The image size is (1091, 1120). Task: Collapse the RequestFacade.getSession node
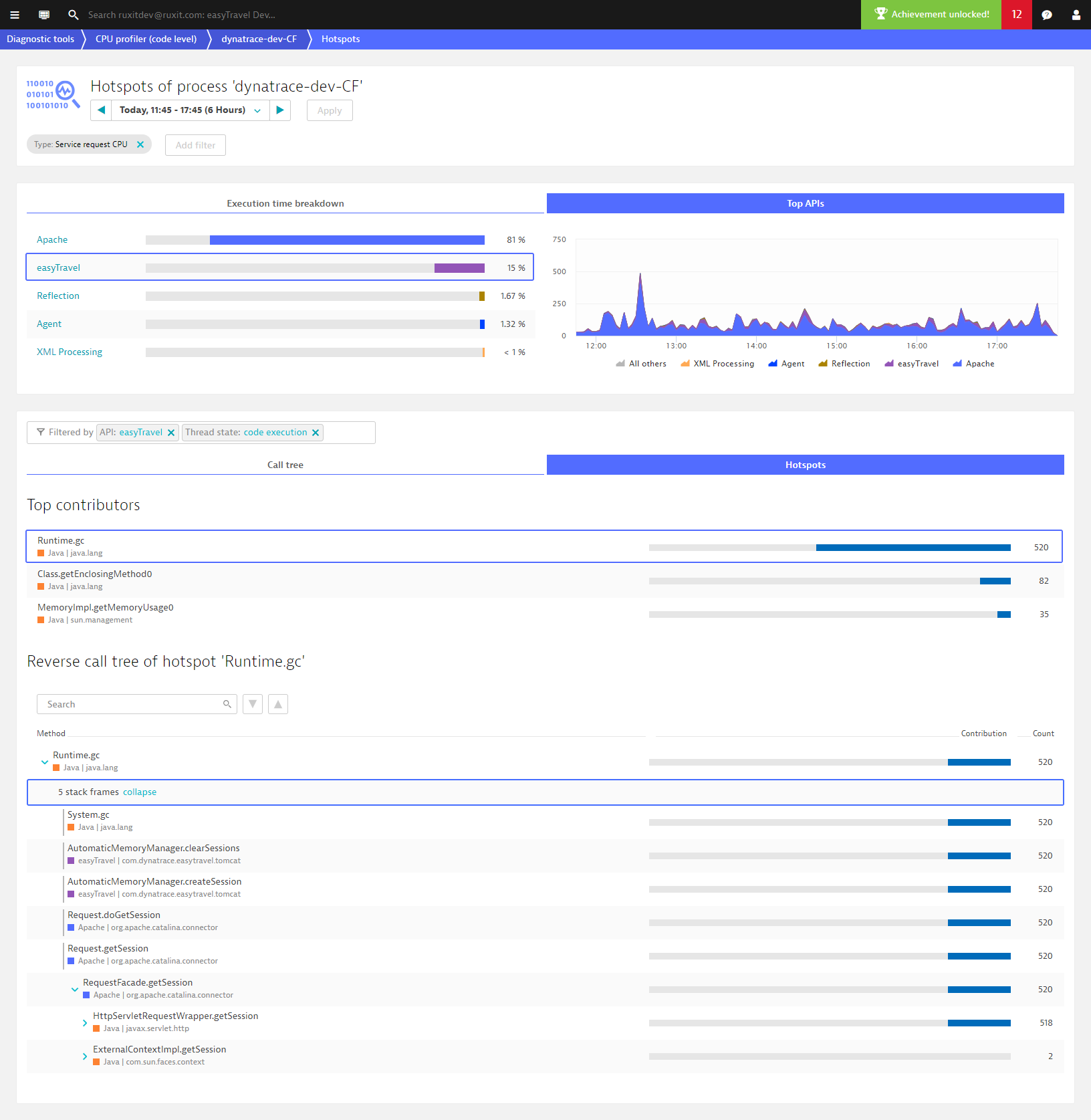click(x=75, y=990)
